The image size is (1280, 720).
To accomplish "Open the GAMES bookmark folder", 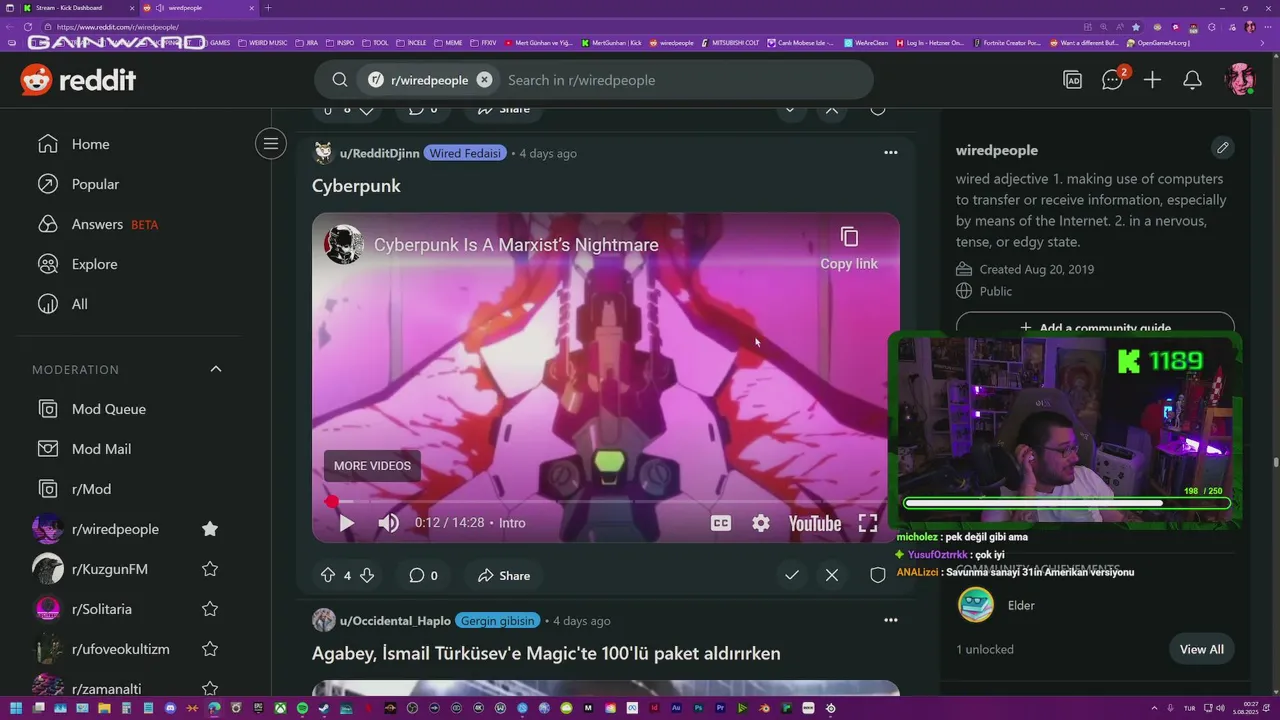I will click(214, 43).
